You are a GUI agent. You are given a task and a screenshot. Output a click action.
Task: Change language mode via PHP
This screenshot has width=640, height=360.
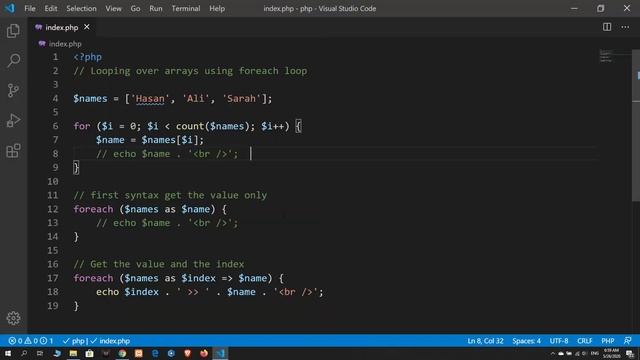pyautogui.click(x=607, y=341)
